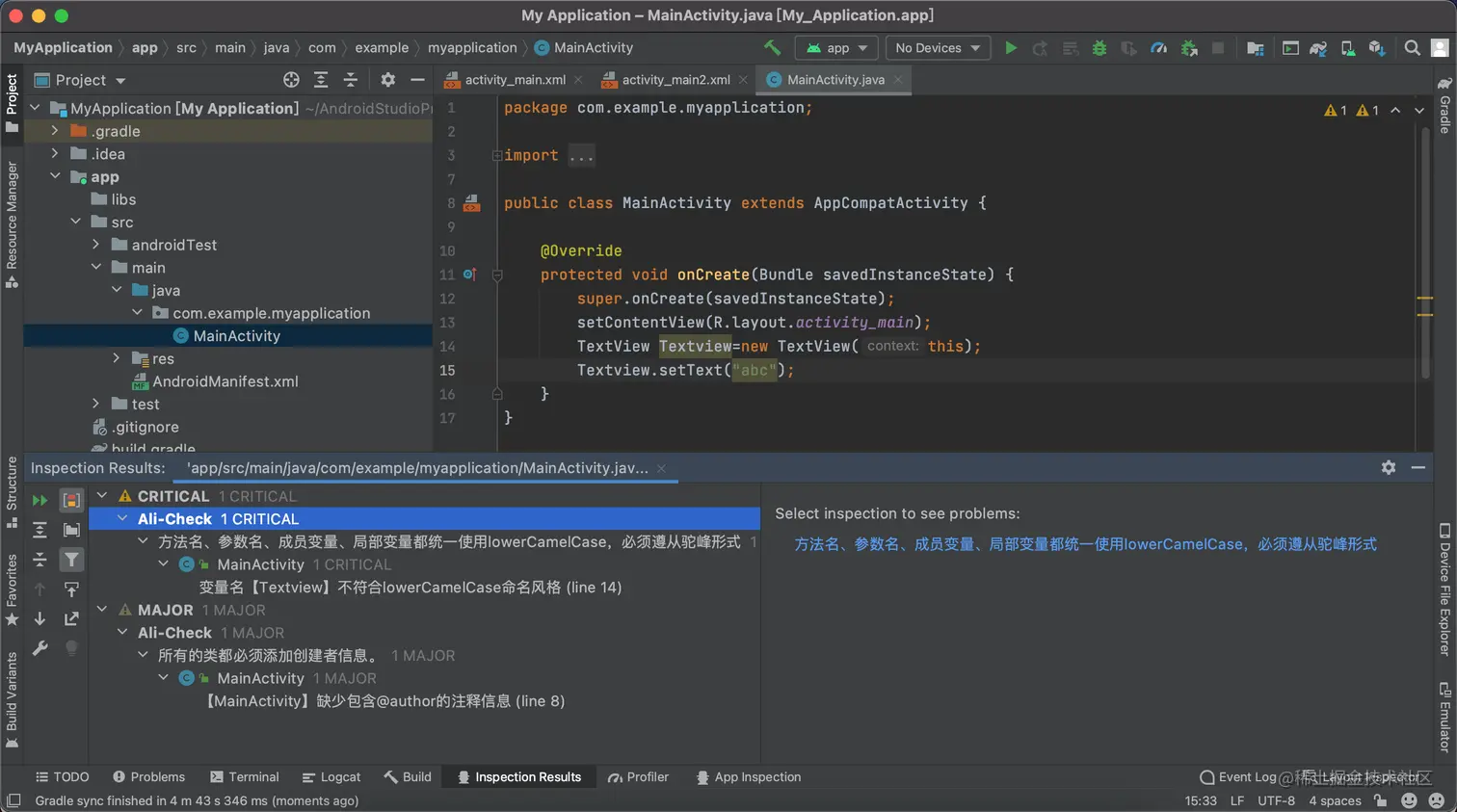Hide the Project tool window with the minus icon
Viewport: 1457px width, 812px height.
[417, 80]
